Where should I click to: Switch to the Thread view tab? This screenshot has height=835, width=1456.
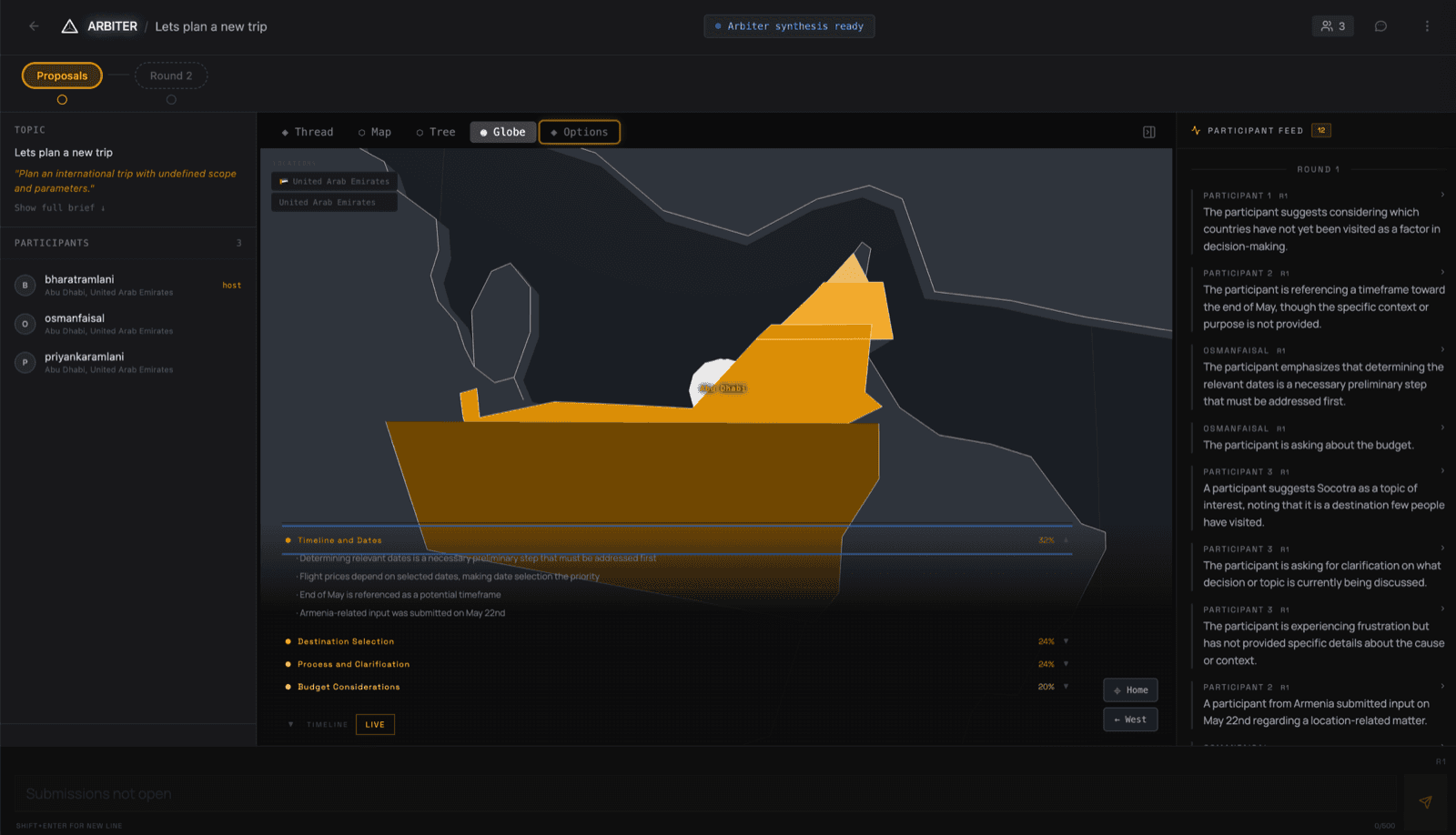(308, 132)
